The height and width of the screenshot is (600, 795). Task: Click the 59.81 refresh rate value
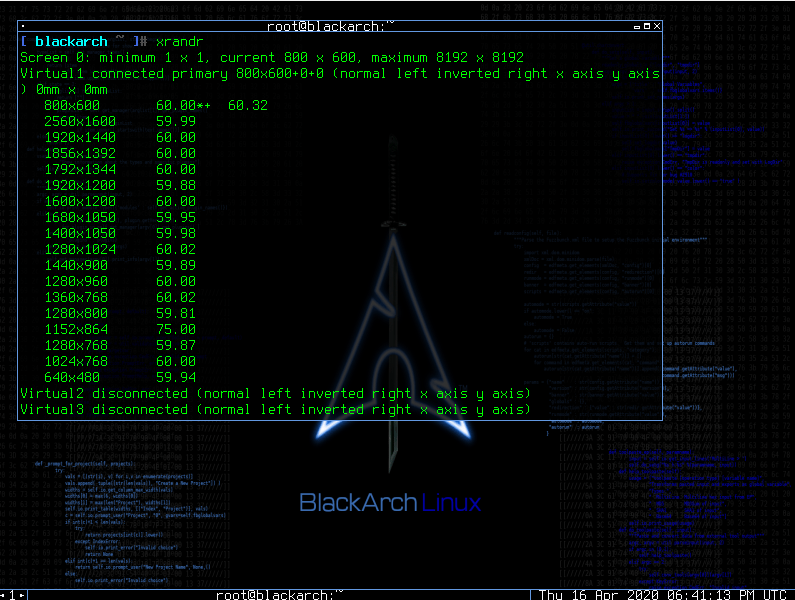(x=175, y=313)
